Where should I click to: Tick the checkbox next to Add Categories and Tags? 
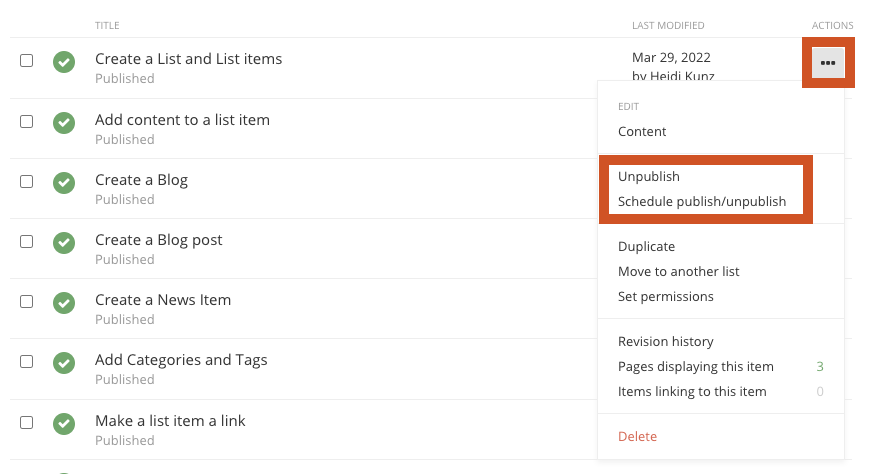point(27,361)
